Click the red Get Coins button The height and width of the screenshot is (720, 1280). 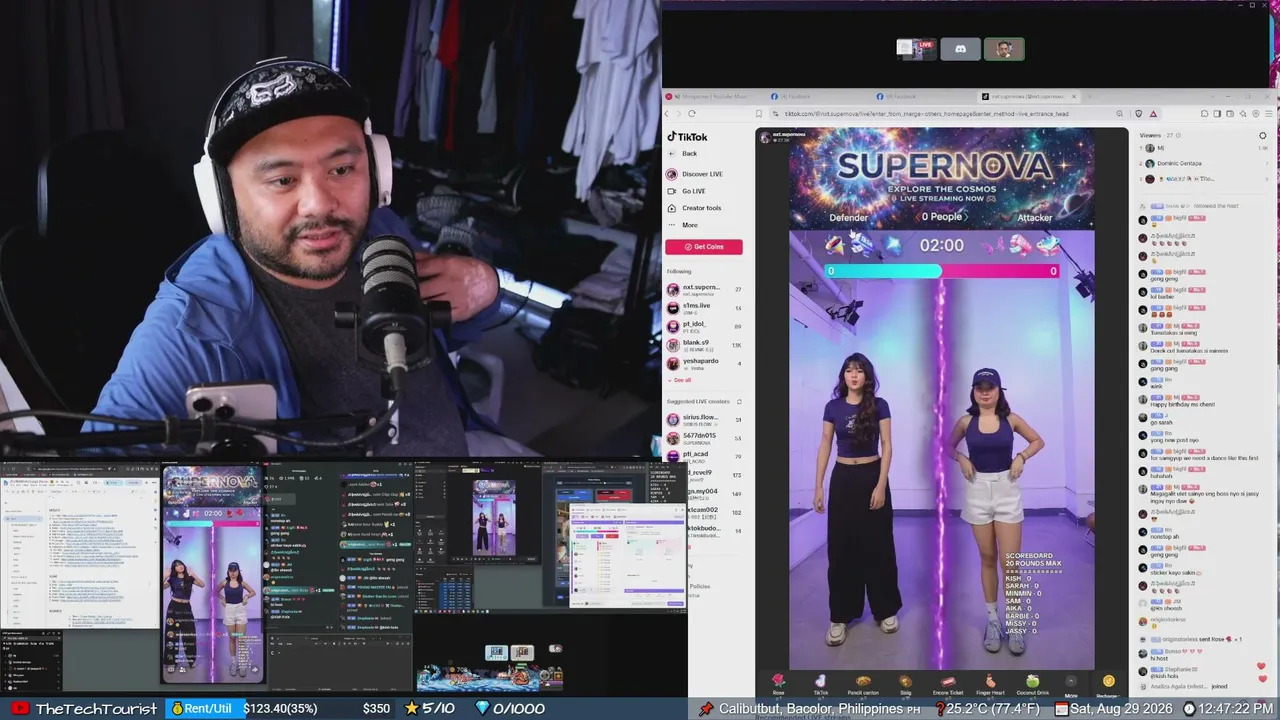click(704, 247)
